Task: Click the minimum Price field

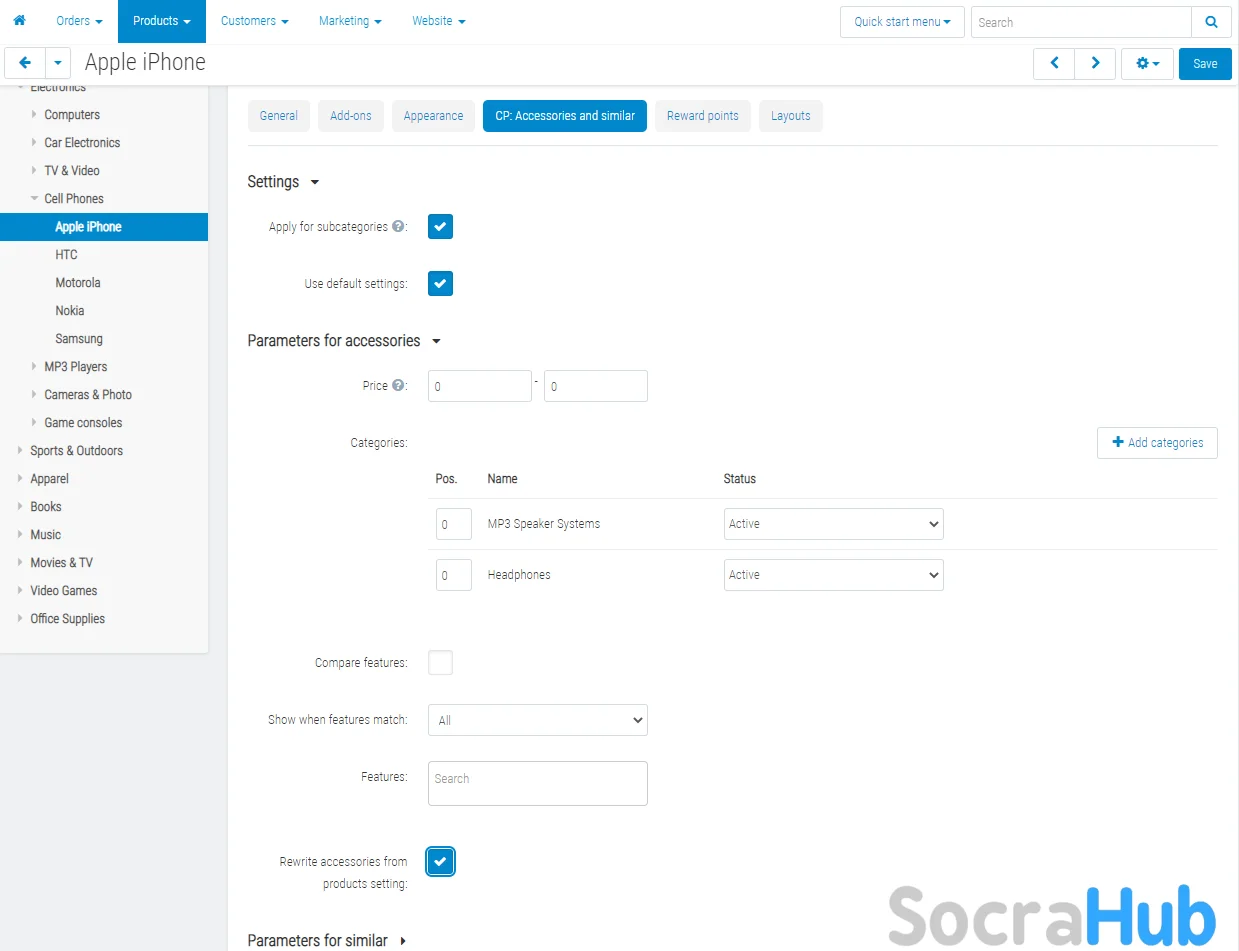Action: [480, 386]
